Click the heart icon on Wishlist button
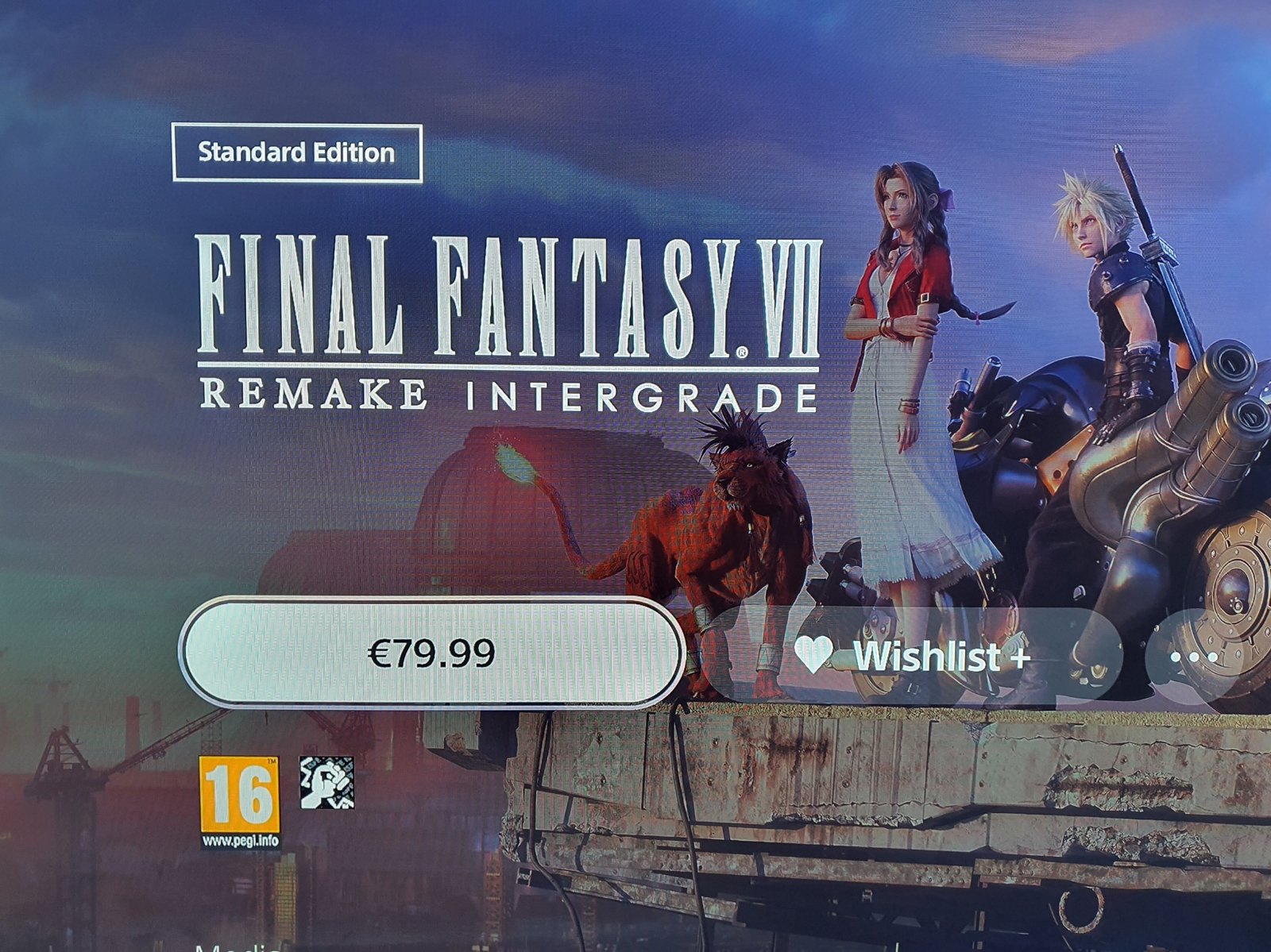1271x952 pixels. click(x=813, y=656)
